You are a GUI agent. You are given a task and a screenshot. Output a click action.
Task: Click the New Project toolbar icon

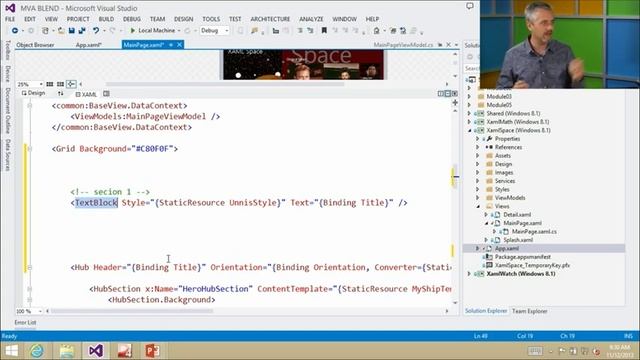click(46, 31)
